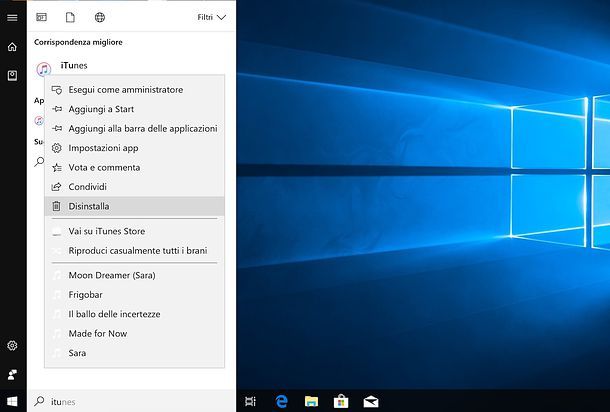Click the Windows Start button
Image resolution: width=610 pixels, height=412 pixels.
pyautogui.click(x=12, y=401)
